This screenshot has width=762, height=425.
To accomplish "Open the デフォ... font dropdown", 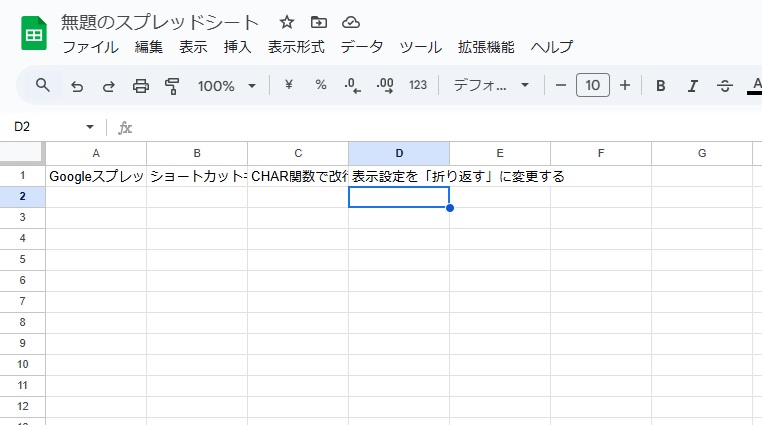I will pyautogui.click(x=491, y=85).
